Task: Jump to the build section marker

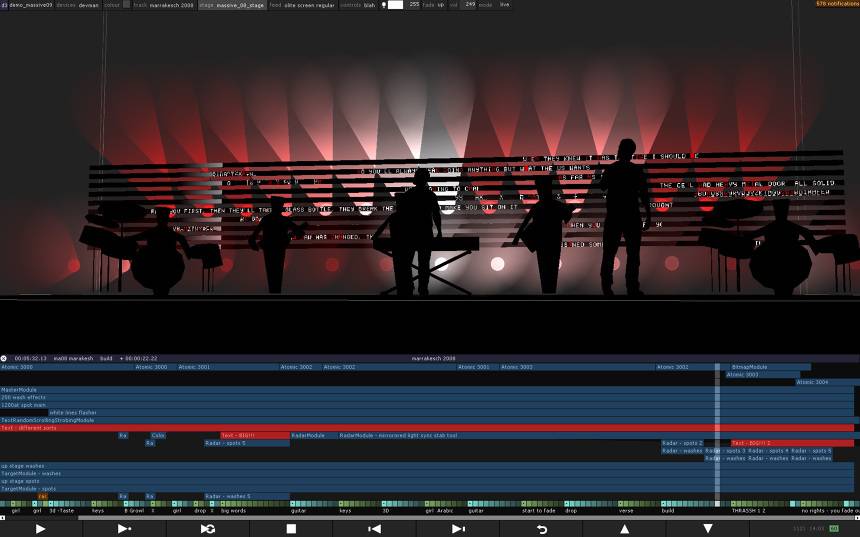Action: (668, 511)
